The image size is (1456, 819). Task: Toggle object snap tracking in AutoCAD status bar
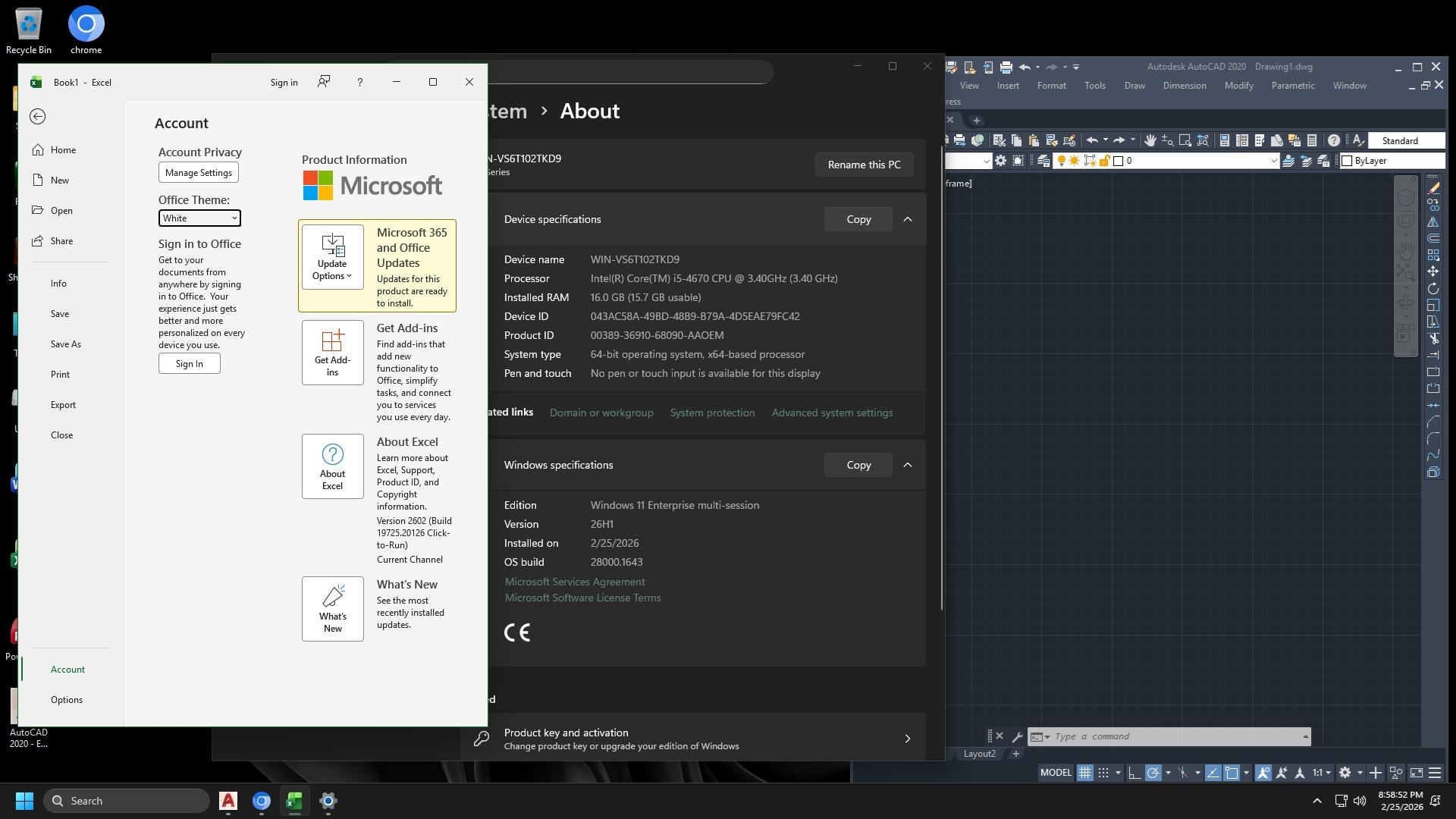1213,773
